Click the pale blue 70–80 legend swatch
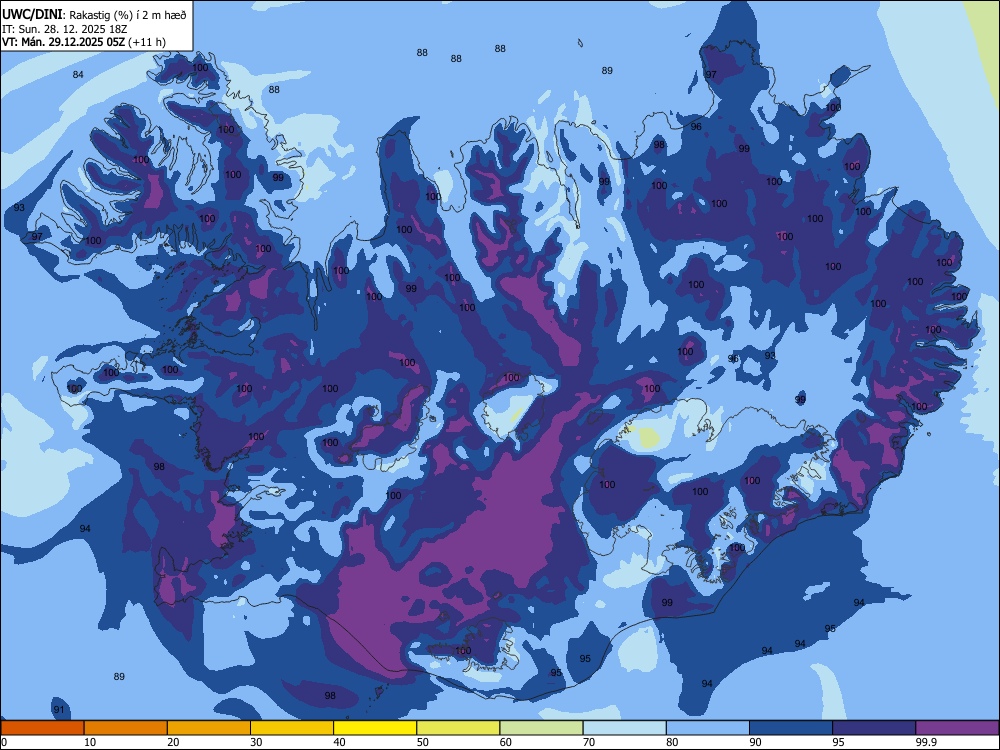 pyautogui.click(x=625, y=728)
